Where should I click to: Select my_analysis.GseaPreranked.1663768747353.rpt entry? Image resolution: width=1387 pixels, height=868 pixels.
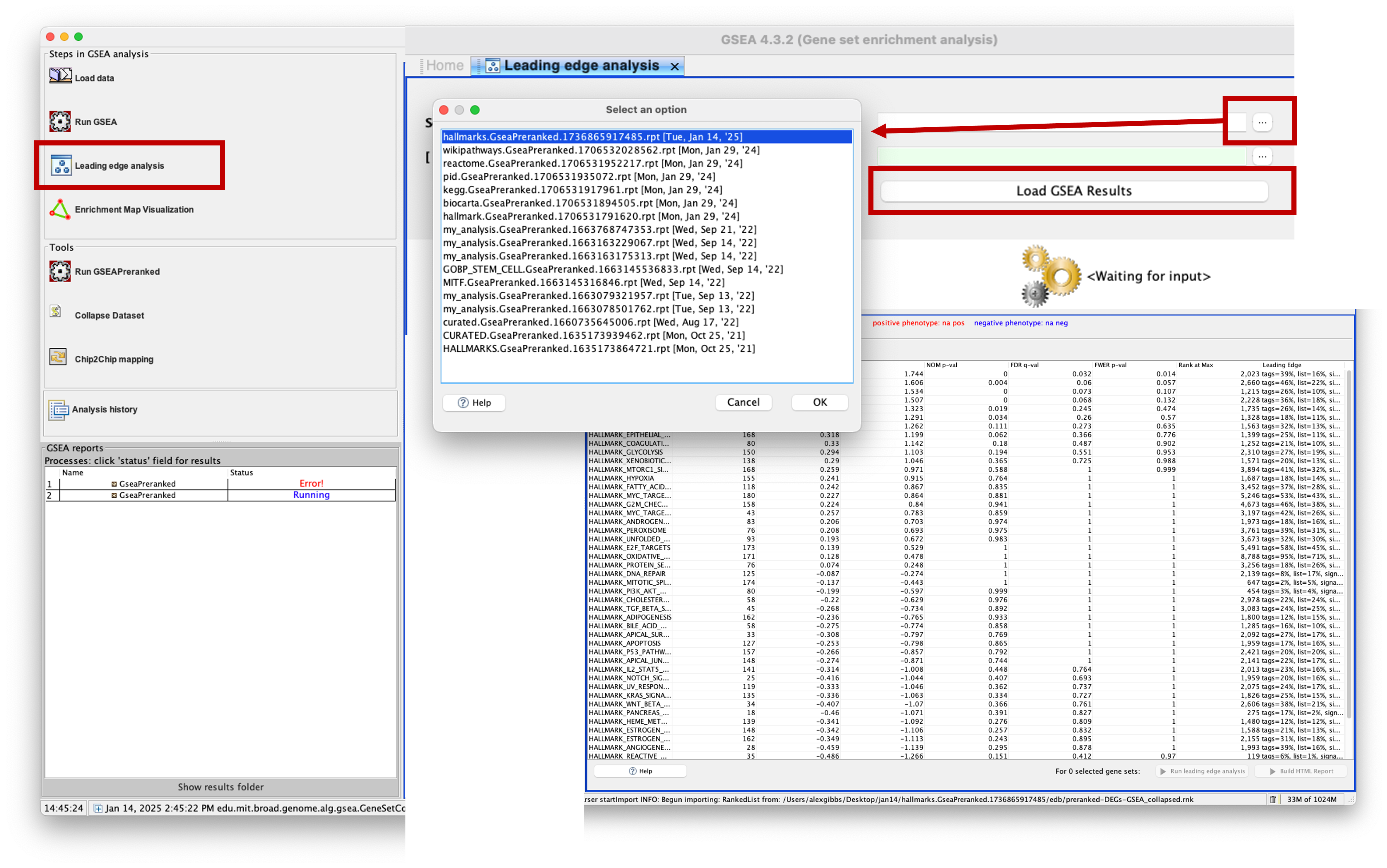(646, 229)
